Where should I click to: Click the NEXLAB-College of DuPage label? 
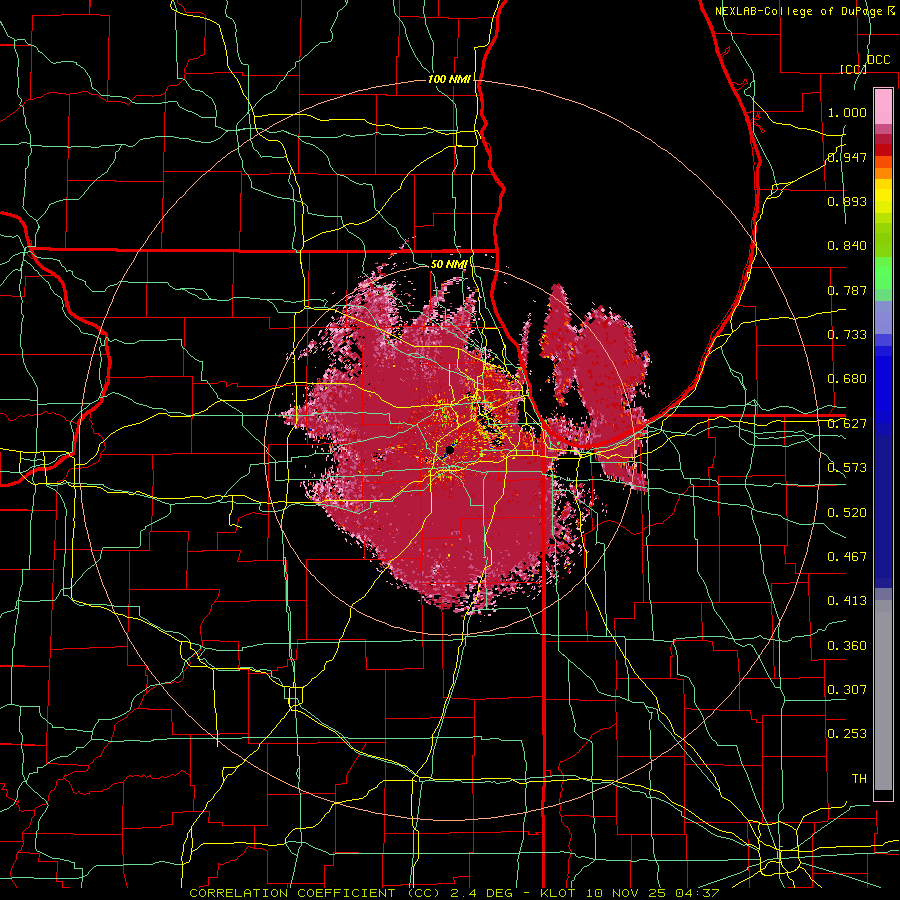point(800,11)
